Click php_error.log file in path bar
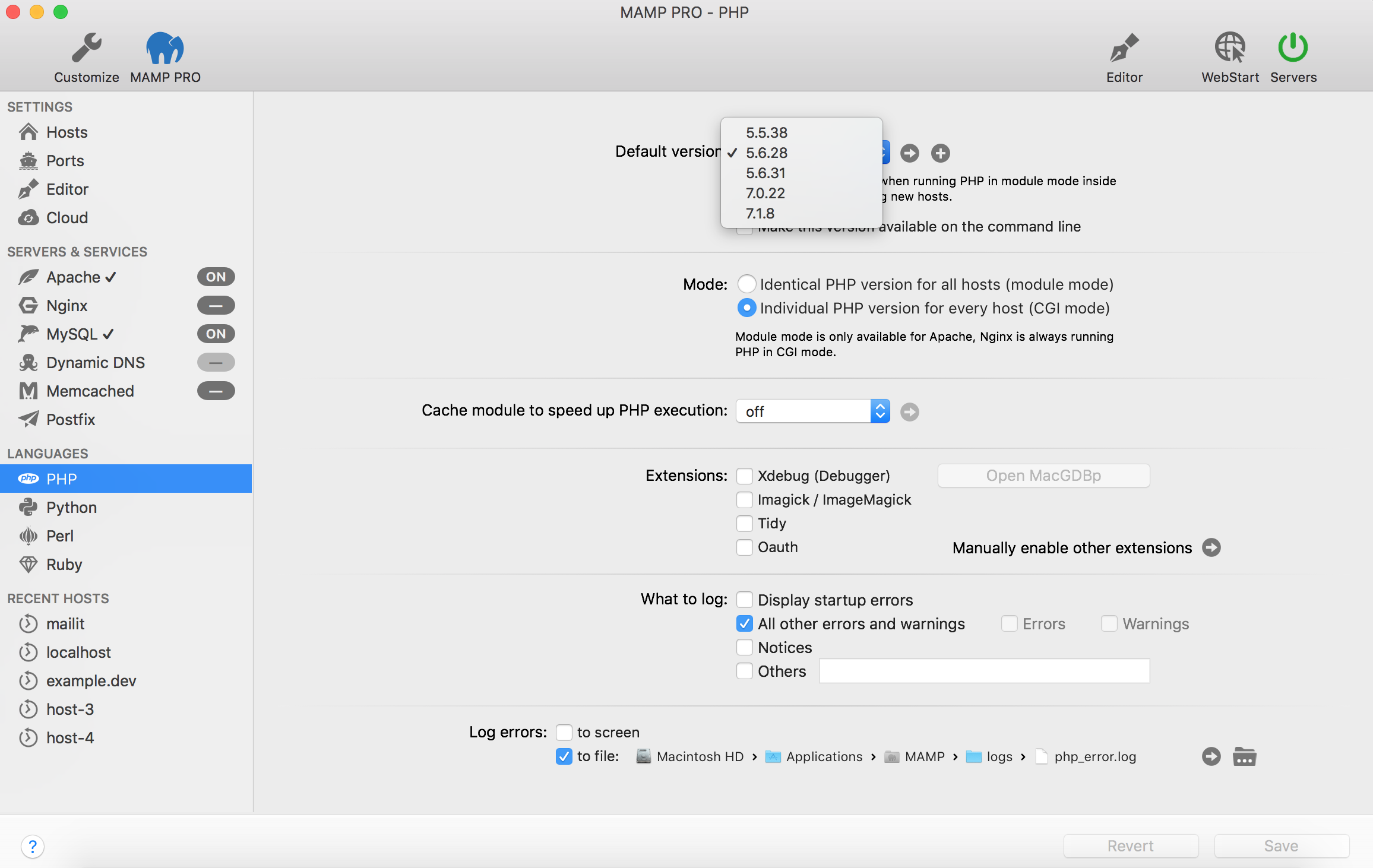Viewport: 1373px width, 868px height. [x=1086, y=756]
